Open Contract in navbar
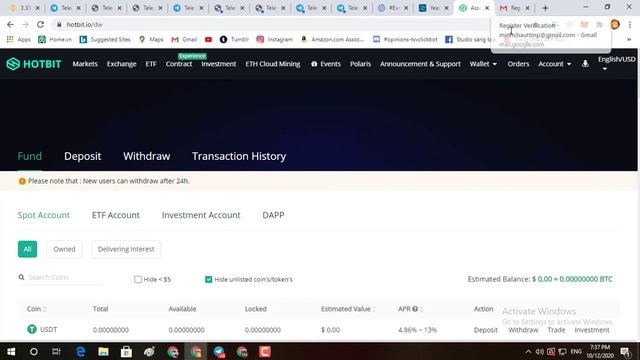 (179, 64)
